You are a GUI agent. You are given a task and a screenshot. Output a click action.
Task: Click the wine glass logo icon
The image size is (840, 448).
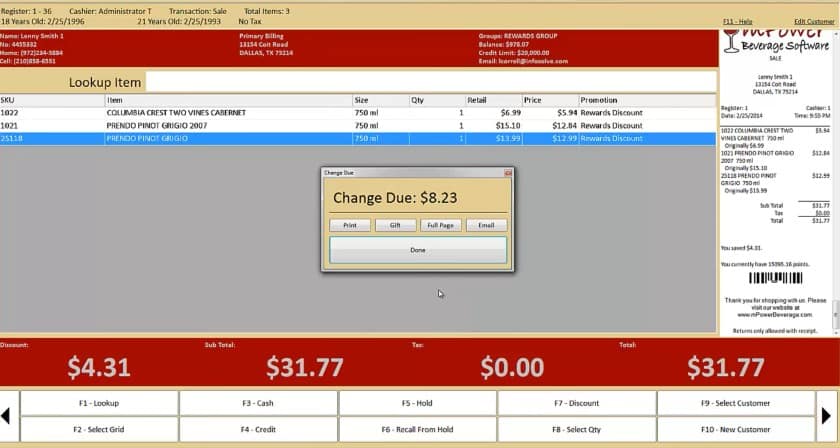[x=731, y=42]
